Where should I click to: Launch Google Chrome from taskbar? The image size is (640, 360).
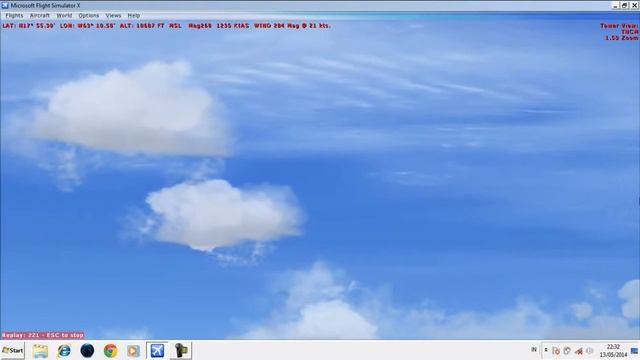pos(110,351)
